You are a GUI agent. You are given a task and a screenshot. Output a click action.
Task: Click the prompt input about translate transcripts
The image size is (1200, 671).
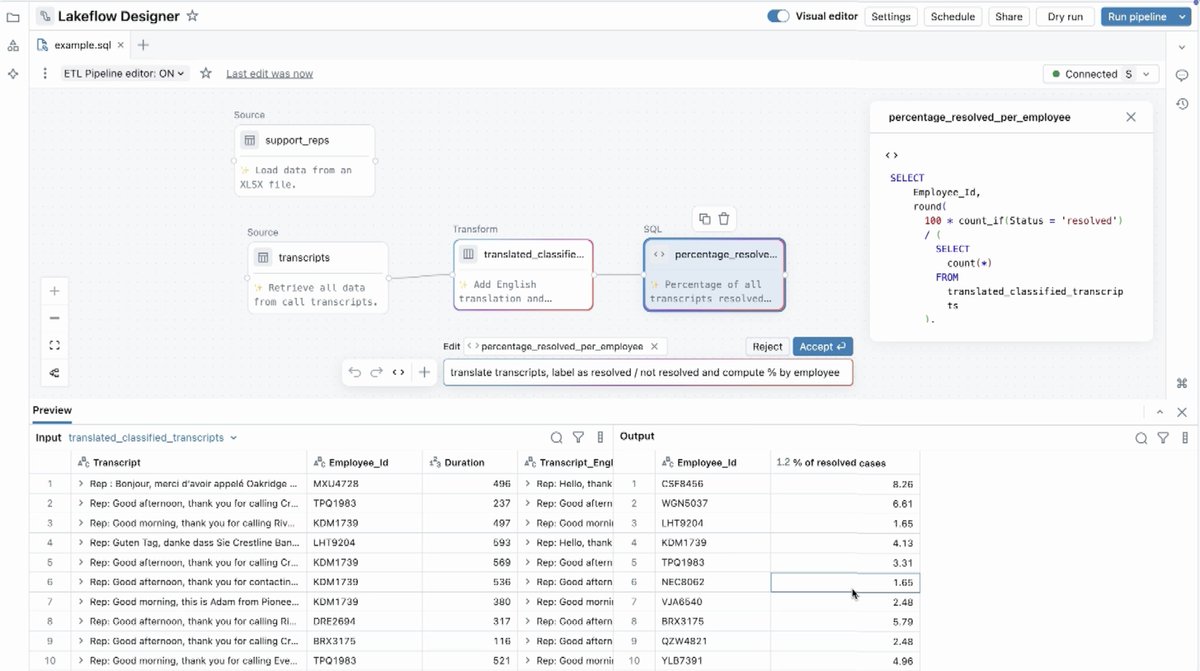pos(648,372)
